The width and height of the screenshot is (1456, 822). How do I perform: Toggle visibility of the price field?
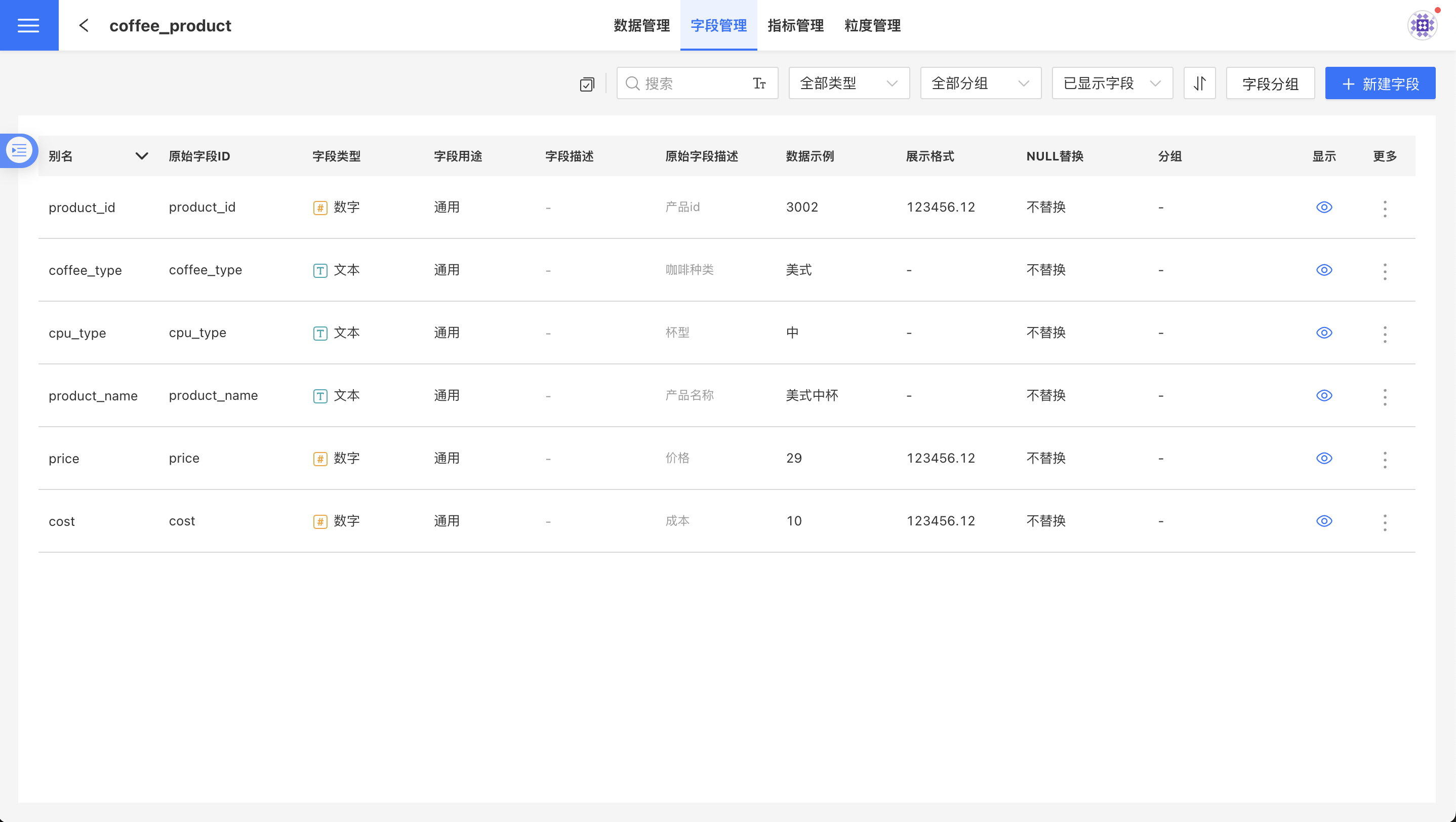[1324, 458]
